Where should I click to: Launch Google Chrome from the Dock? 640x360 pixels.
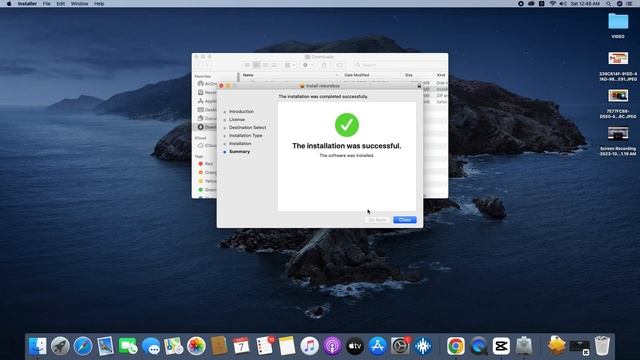pos(456,346)
